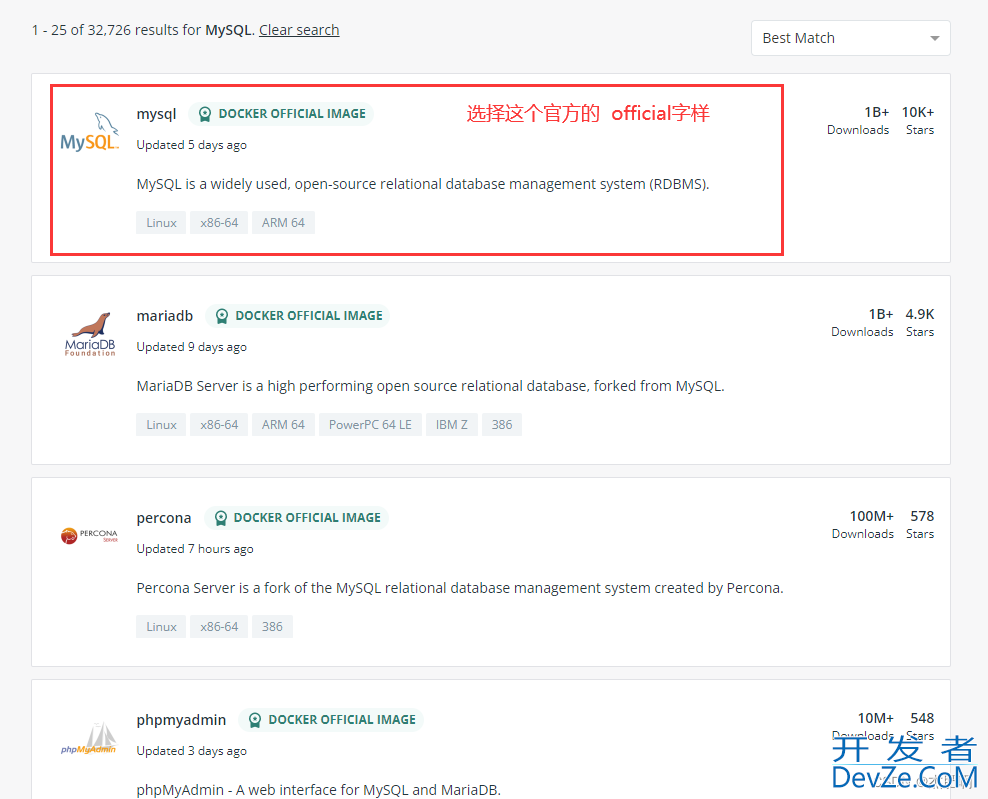The height and width of the screenshot is (799, 988).
Task: Click the MariaDB Server description text
Action: [430, 386]
